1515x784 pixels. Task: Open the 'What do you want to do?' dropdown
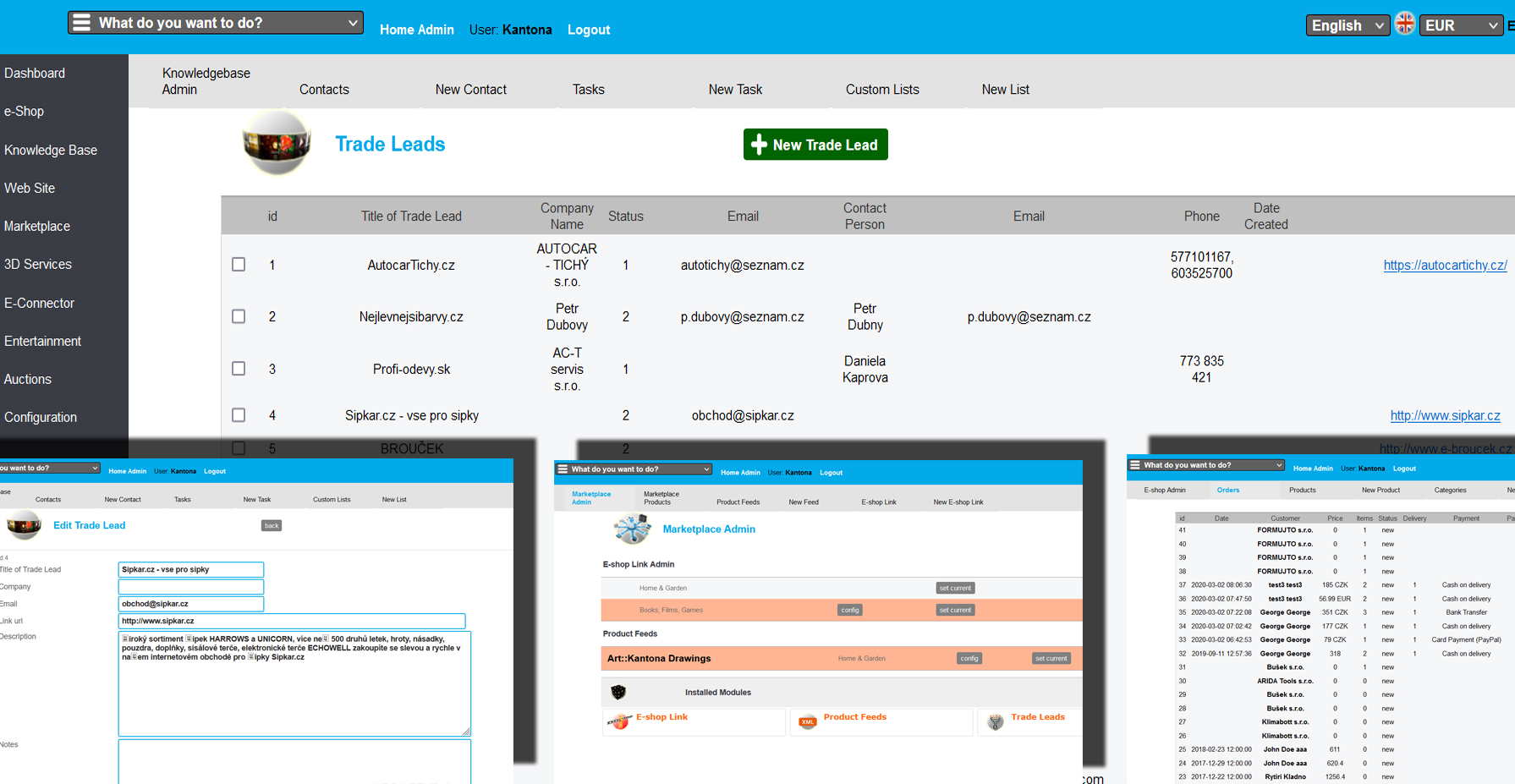tap(216, 23)
